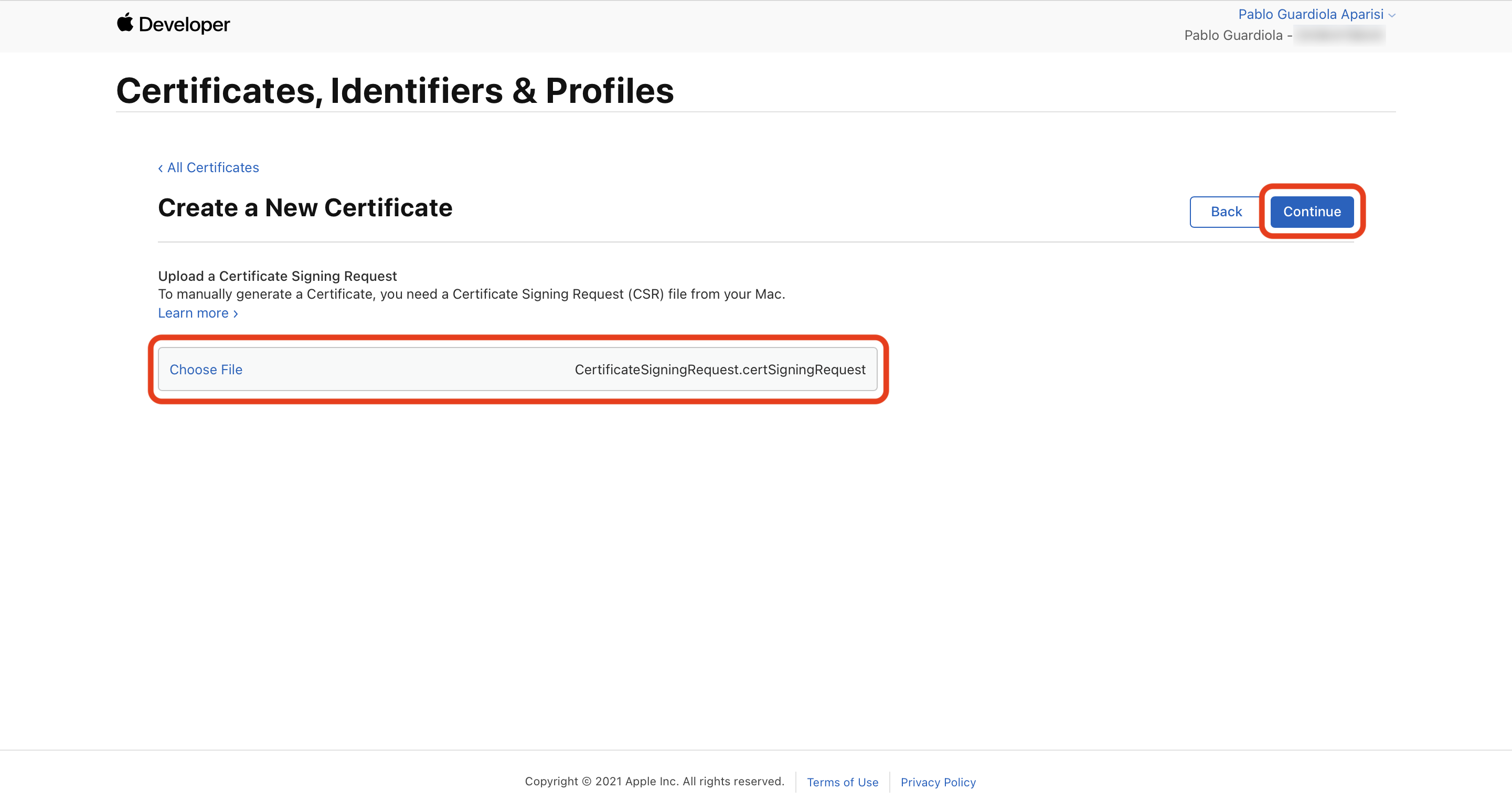Click the chevron beside the account name

pyautogui.click(x=1392, y=15)
